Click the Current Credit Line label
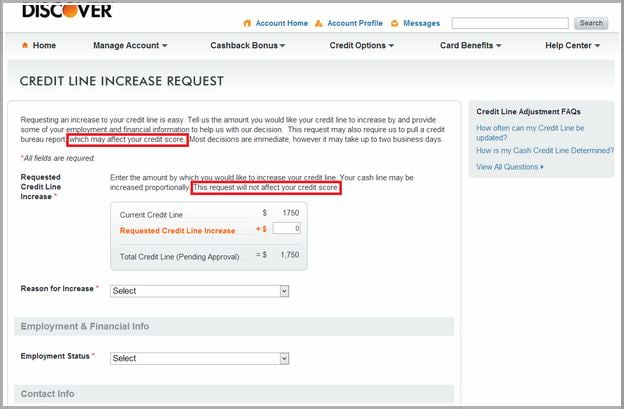Screen dimensions: 624x409 click(151, 215)
